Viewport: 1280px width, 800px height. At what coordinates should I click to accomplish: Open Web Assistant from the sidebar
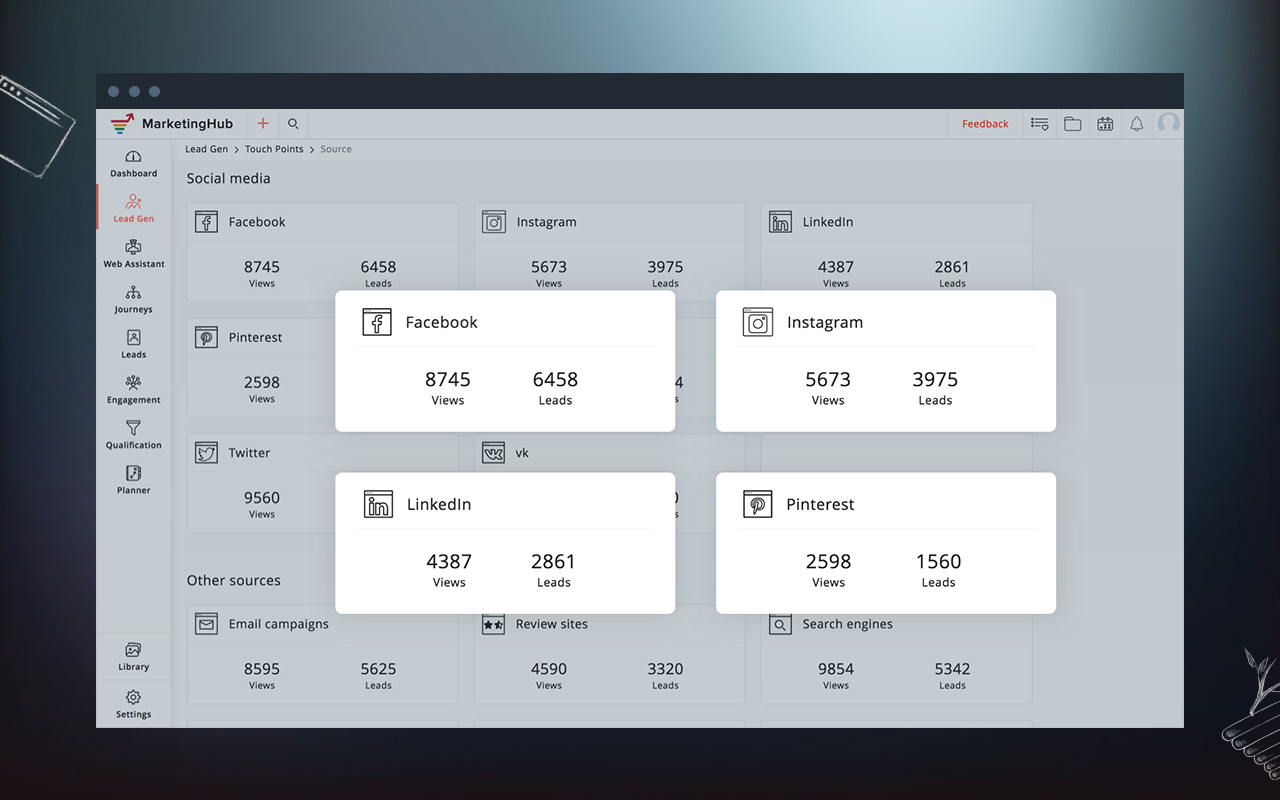coord(133,253)
